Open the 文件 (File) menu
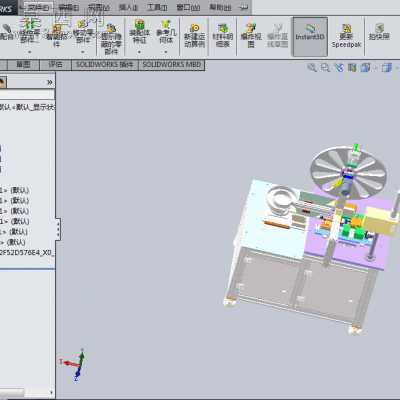Viewport: 400px width, 400px height. pyautogui.click(x=38, y=7)
